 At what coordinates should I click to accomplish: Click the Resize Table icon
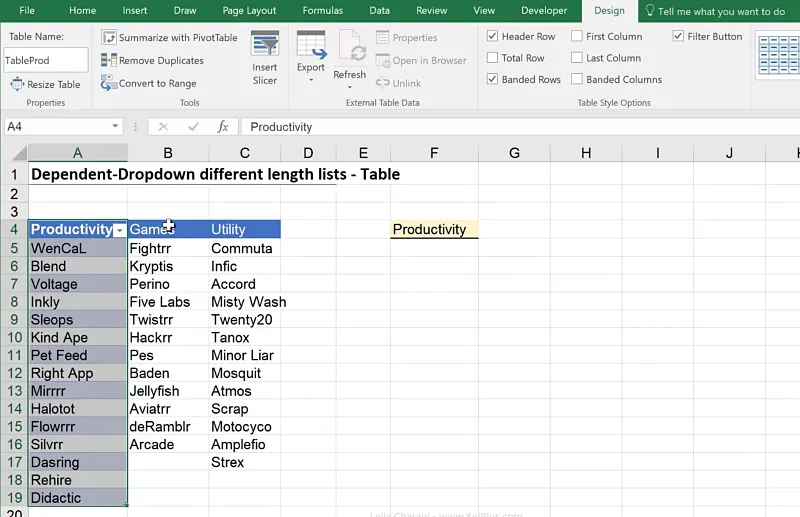click(17, 85)
